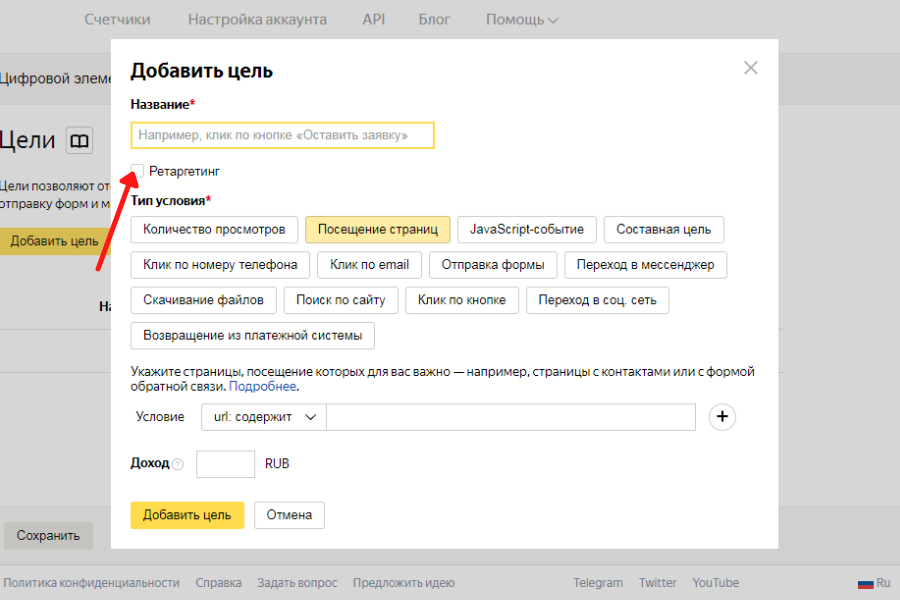Screen dimensions: 900x600
Task: Open the language switcher Ru flag
Action: tap(873, 583)
